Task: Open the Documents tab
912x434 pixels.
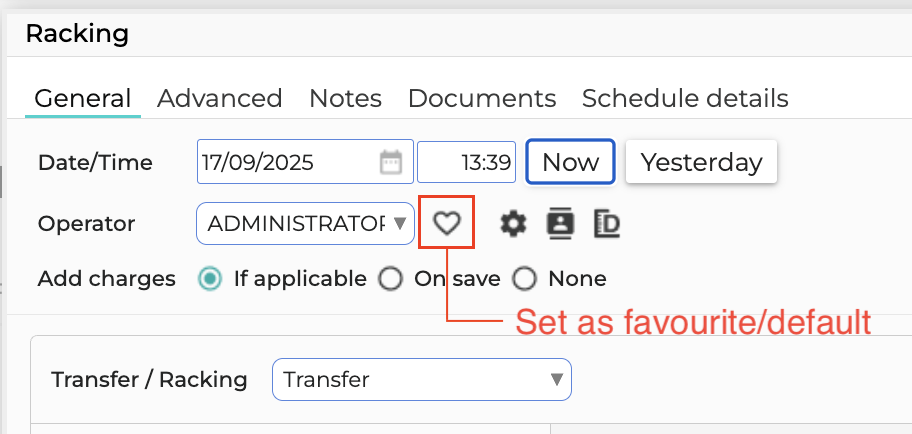Action: pos(482,98)
